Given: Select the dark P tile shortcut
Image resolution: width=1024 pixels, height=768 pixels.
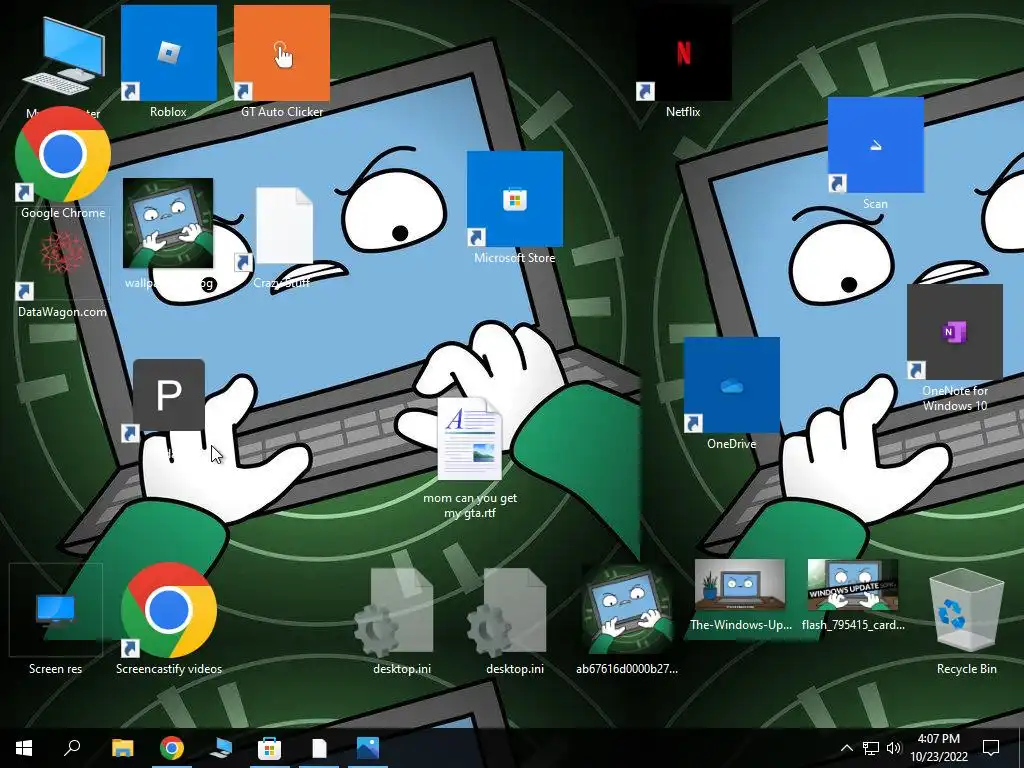Looking at the screenshot, I should click(x=168, y=400).
